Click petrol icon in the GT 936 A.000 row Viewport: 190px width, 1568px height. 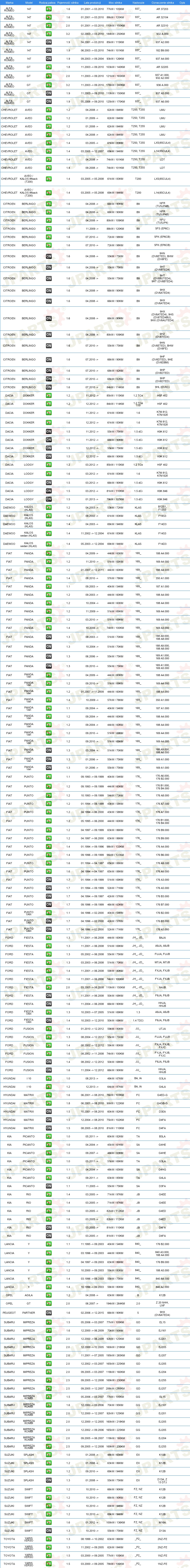(49, 85)
